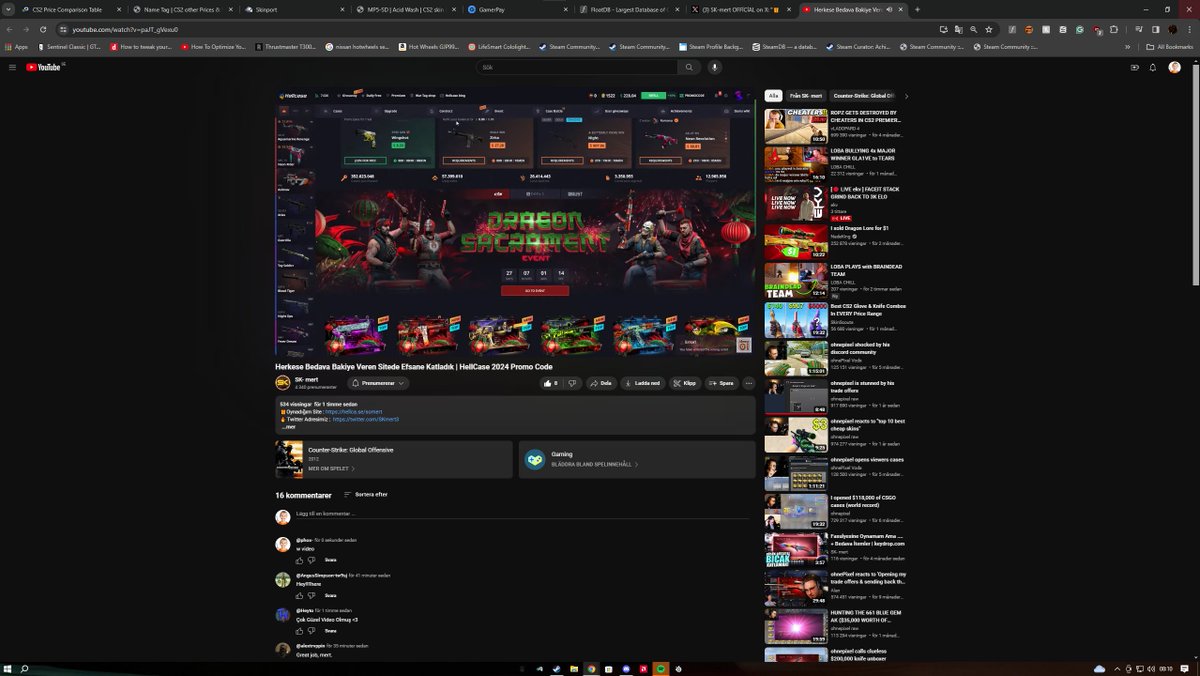The height and width of the screenshot is (676, 1200).
Task: Like the 'w video' comment
Action: [299, 560]
